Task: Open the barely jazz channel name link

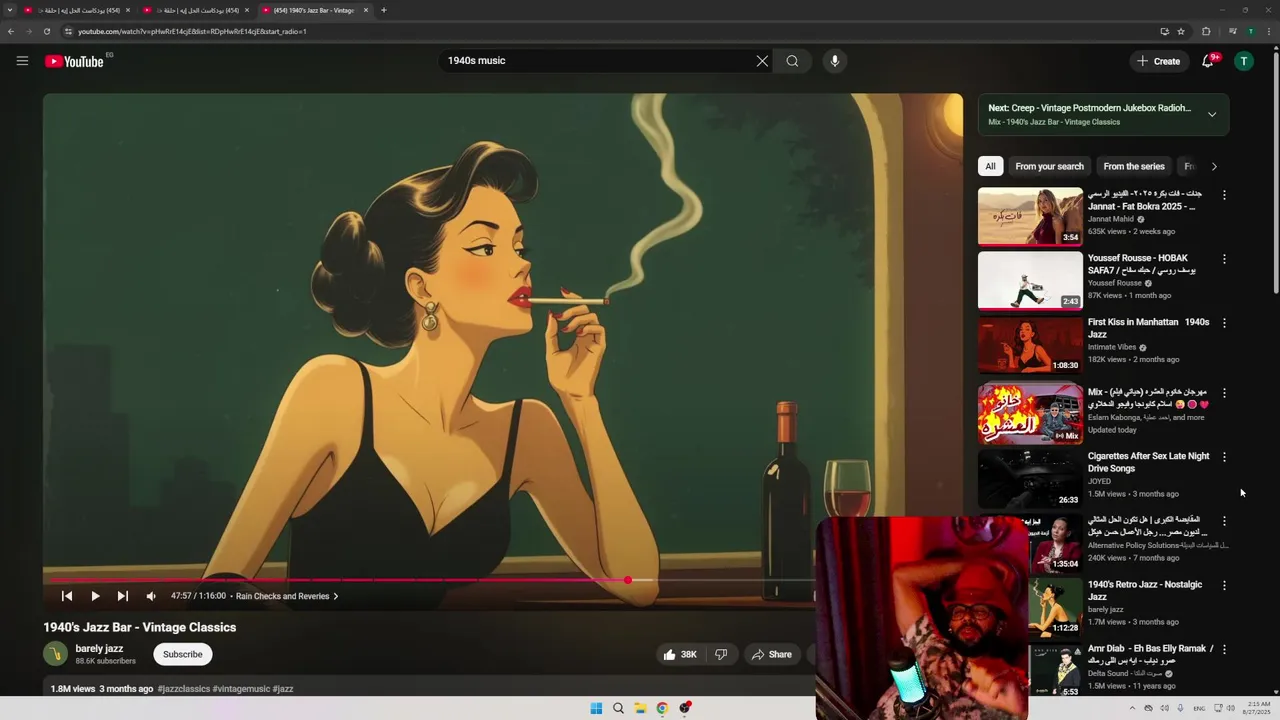Action: pos(99,649)
